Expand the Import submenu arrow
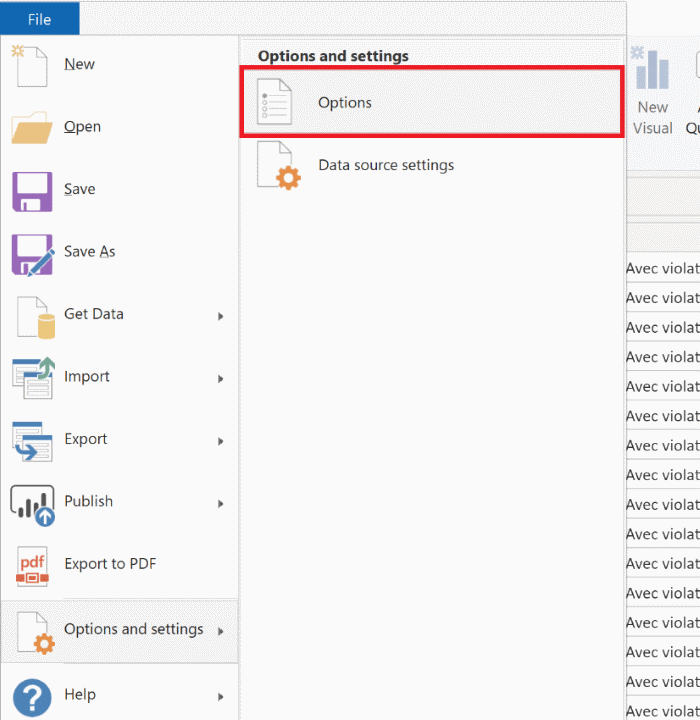Screen dimensions: 700x720 [x=220, y=379]
